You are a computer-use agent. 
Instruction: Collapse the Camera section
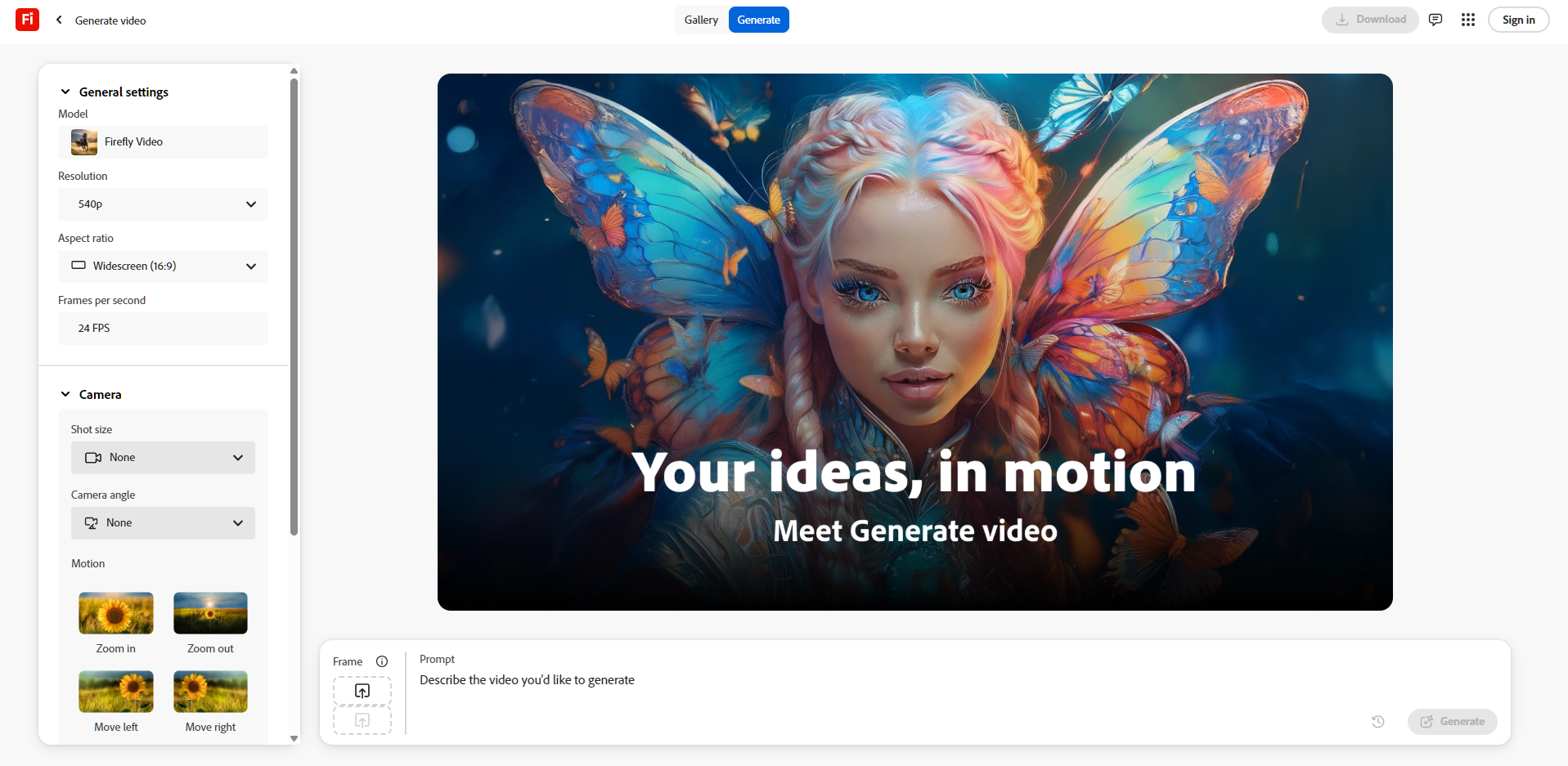(x=65, y=394)
